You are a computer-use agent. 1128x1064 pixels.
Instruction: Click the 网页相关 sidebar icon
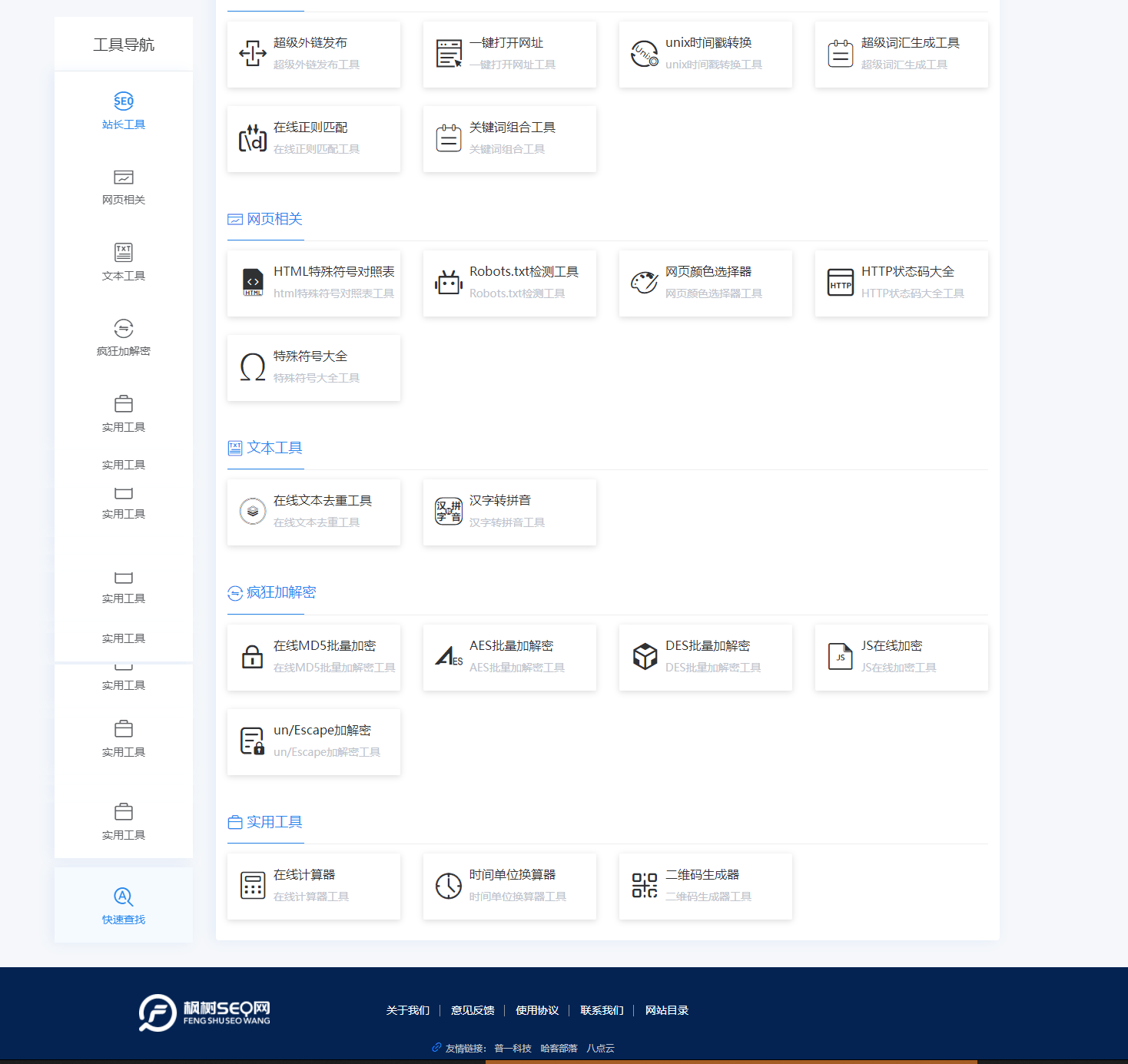pyautogui.click(x=124, y=177)
